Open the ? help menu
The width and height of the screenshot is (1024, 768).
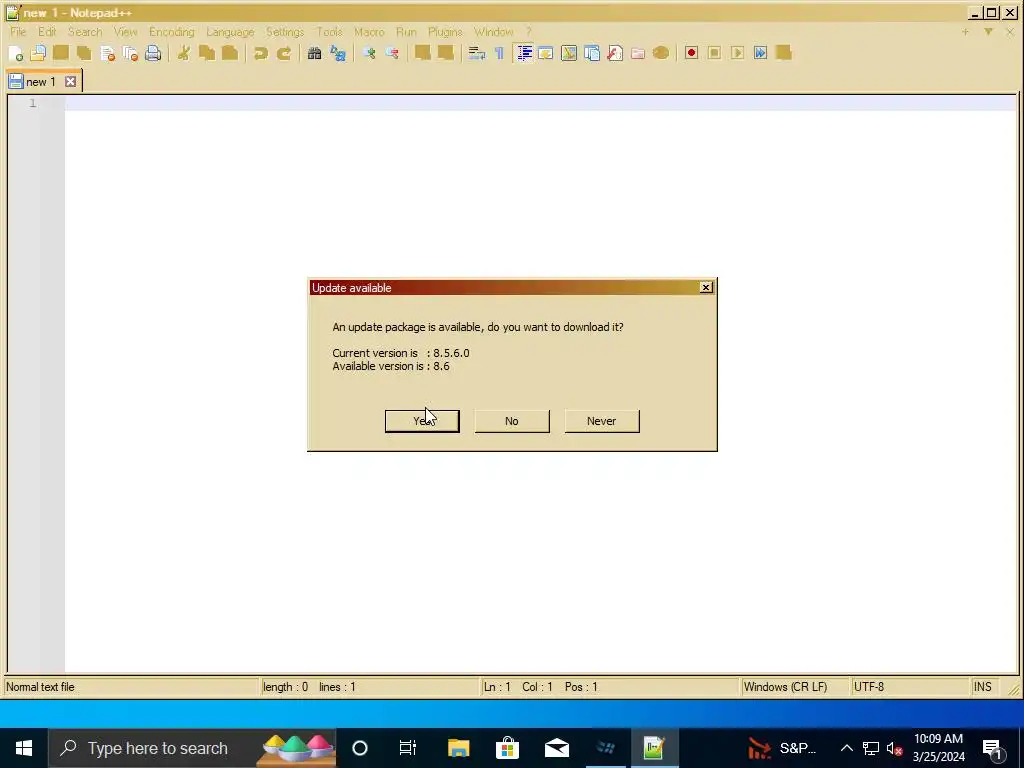point(529,32)
